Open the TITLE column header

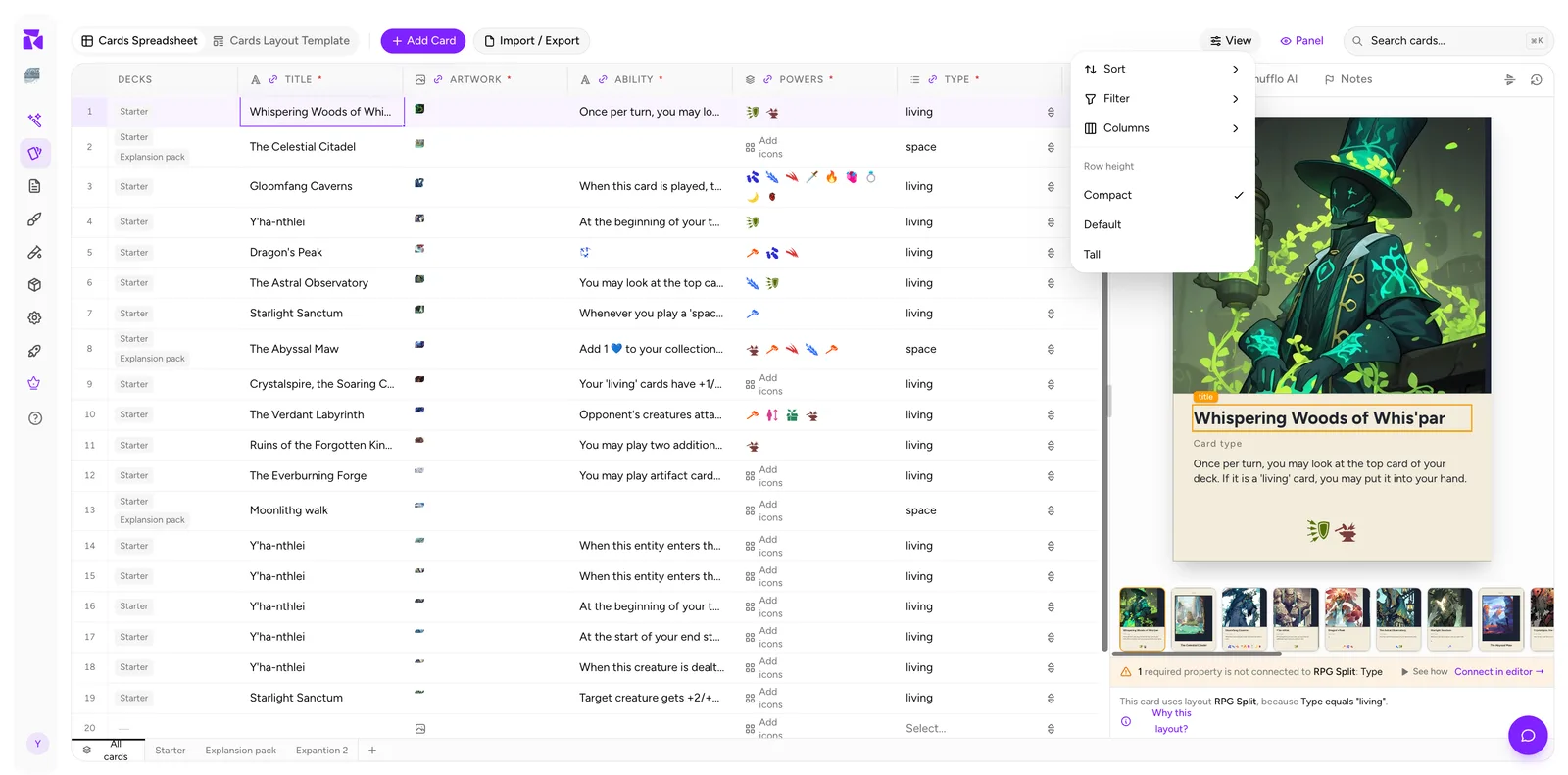click(319, 80)
